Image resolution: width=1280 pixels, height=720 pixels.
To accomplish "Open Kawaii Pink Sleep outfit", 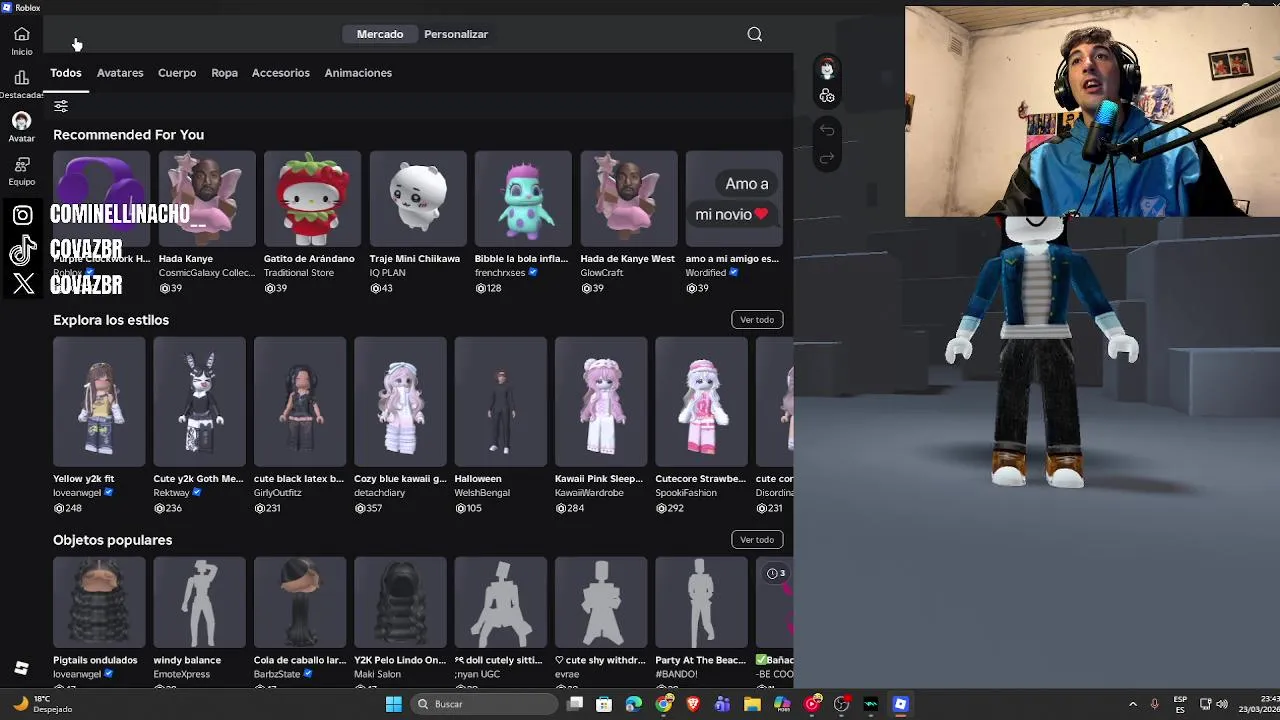I will (601, 402).
